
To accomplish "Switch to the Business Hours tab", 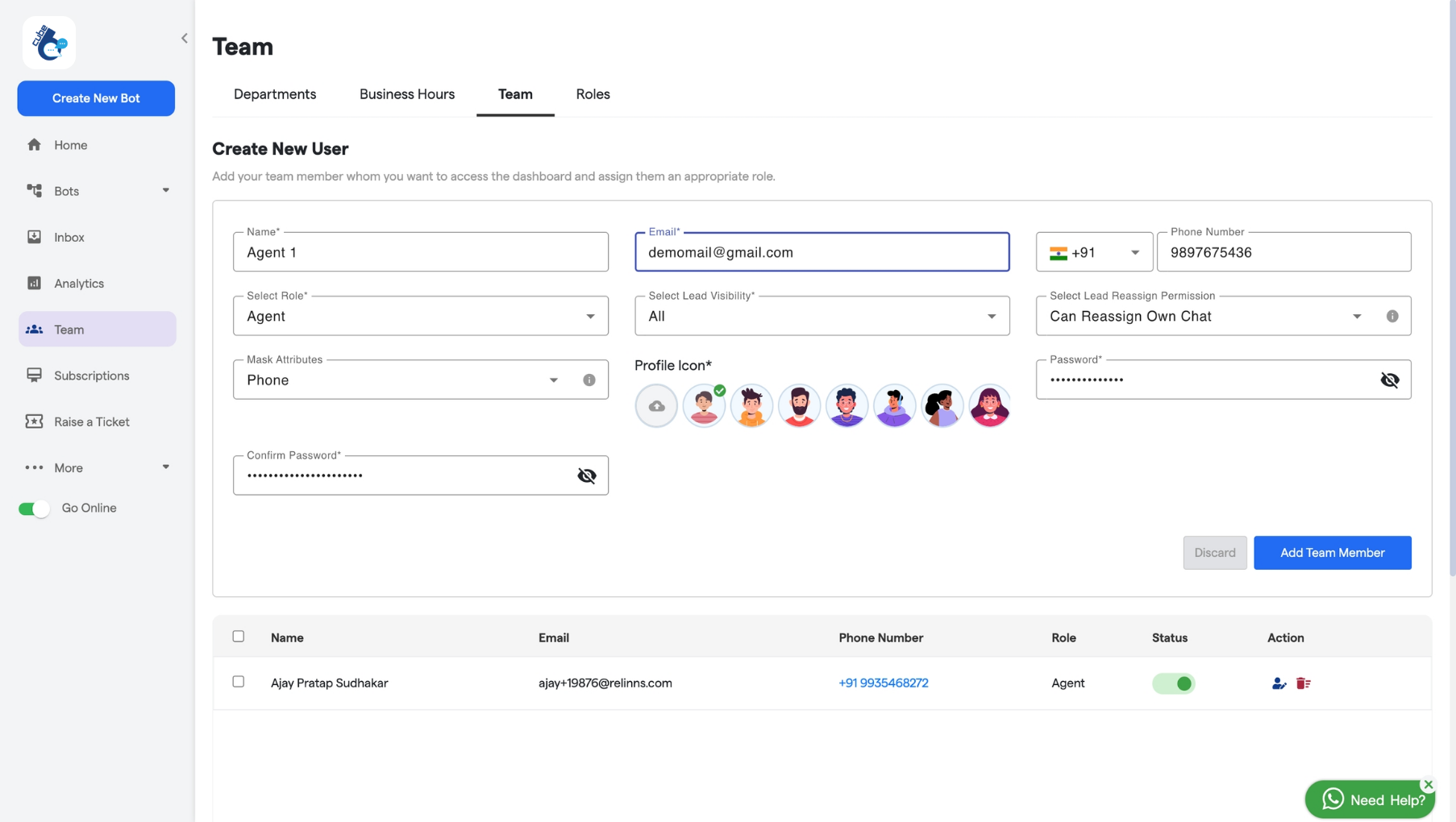I will click(x=407, y=94).
